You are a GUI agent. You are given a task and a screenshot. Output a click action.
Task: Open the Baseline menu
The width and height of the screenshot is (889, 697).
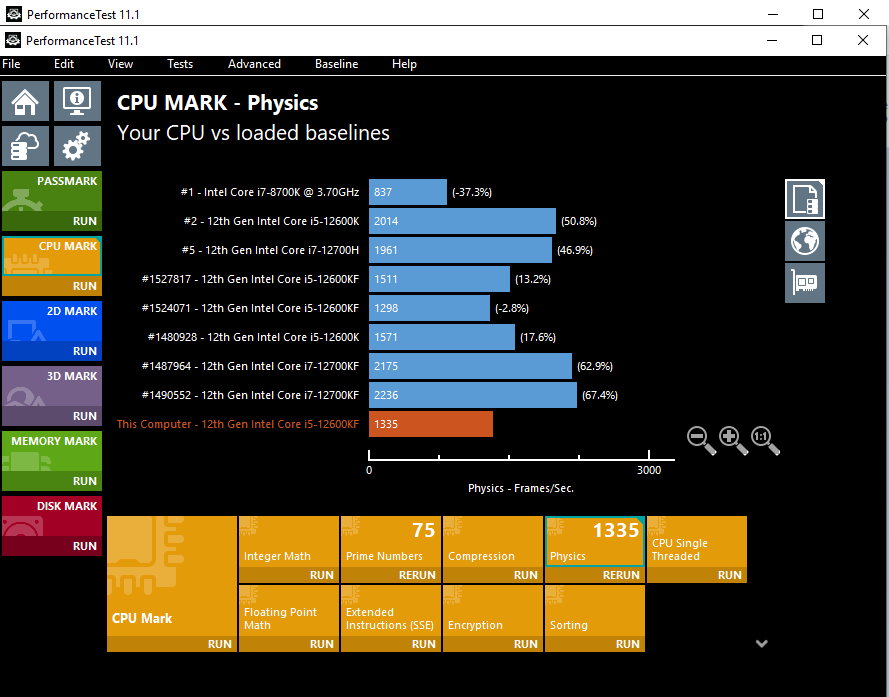[x=336, y=64]
